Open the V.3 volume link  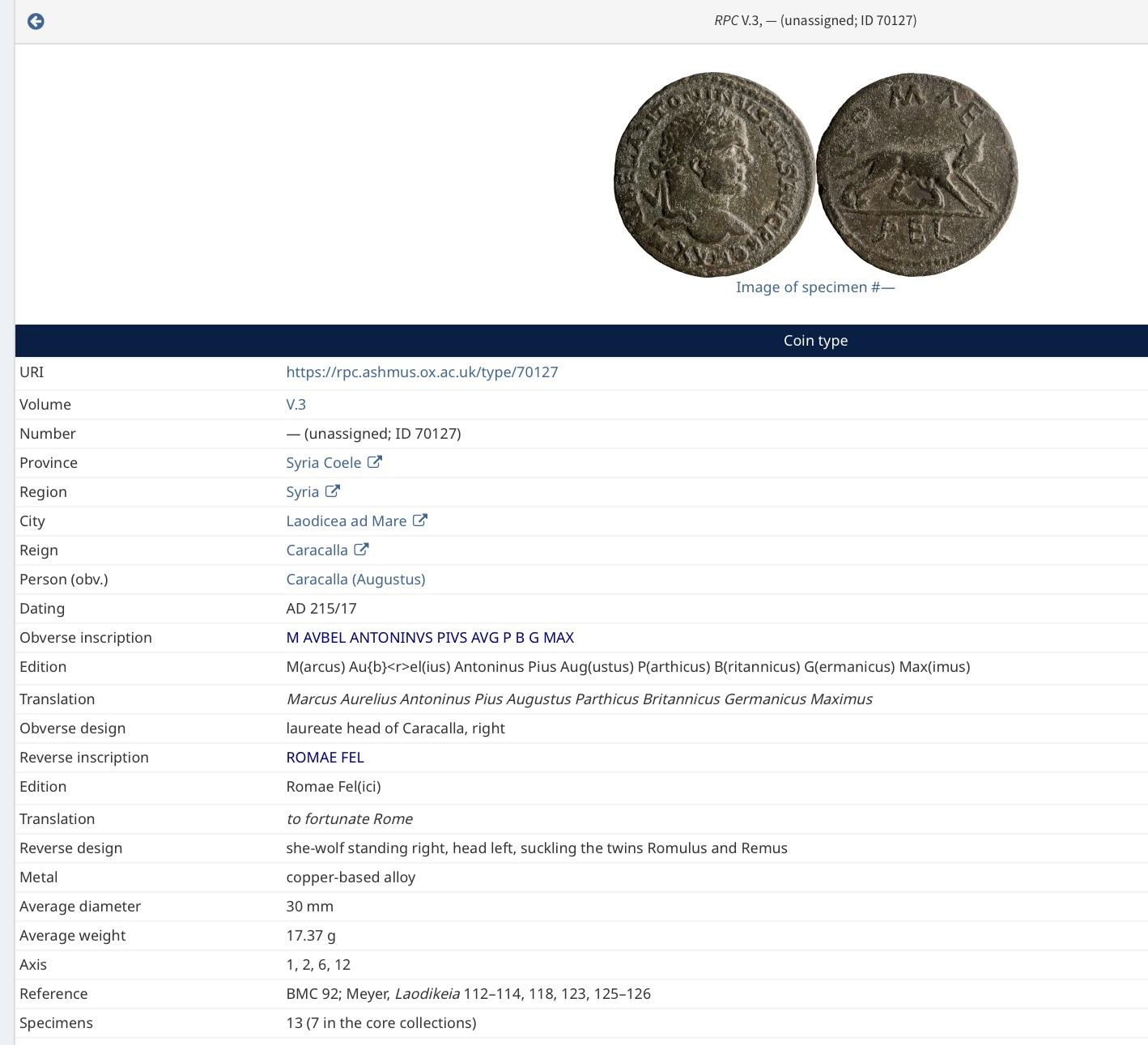click(x=296, y=405)
